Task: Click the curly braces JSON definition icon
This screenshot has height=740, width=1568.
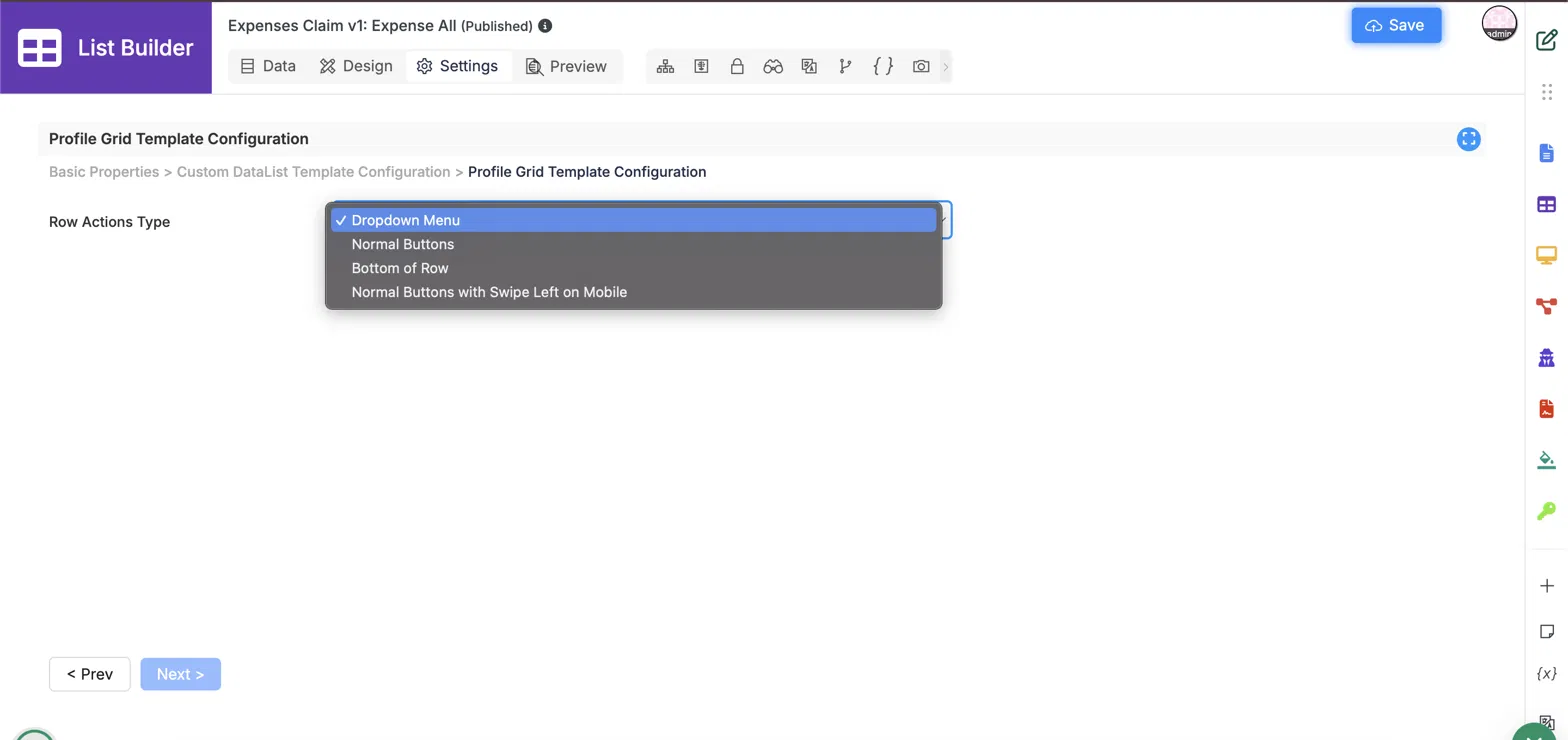Action: pos(883,67)
